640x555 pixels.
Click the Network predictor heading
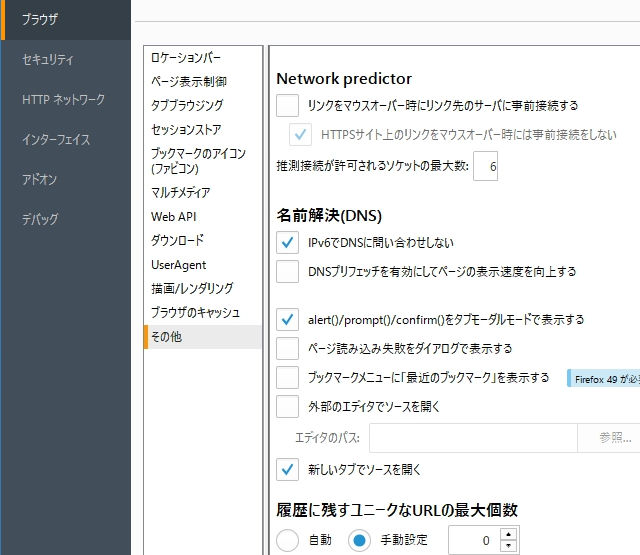tap(344, 79)
